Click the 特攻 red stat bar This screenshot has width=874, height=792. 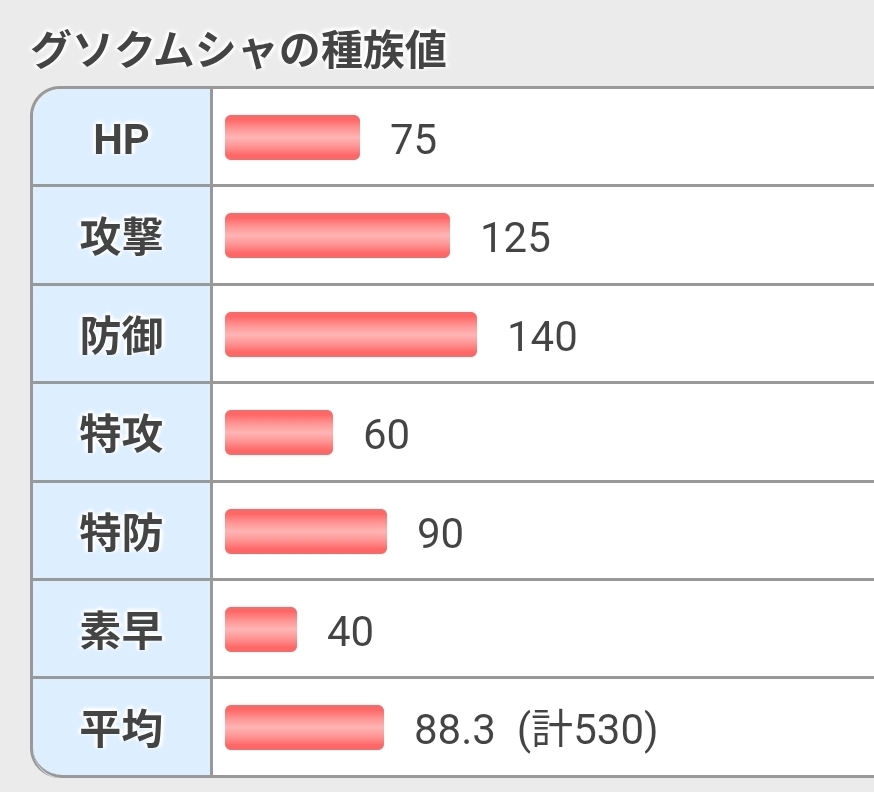point(279,432)
